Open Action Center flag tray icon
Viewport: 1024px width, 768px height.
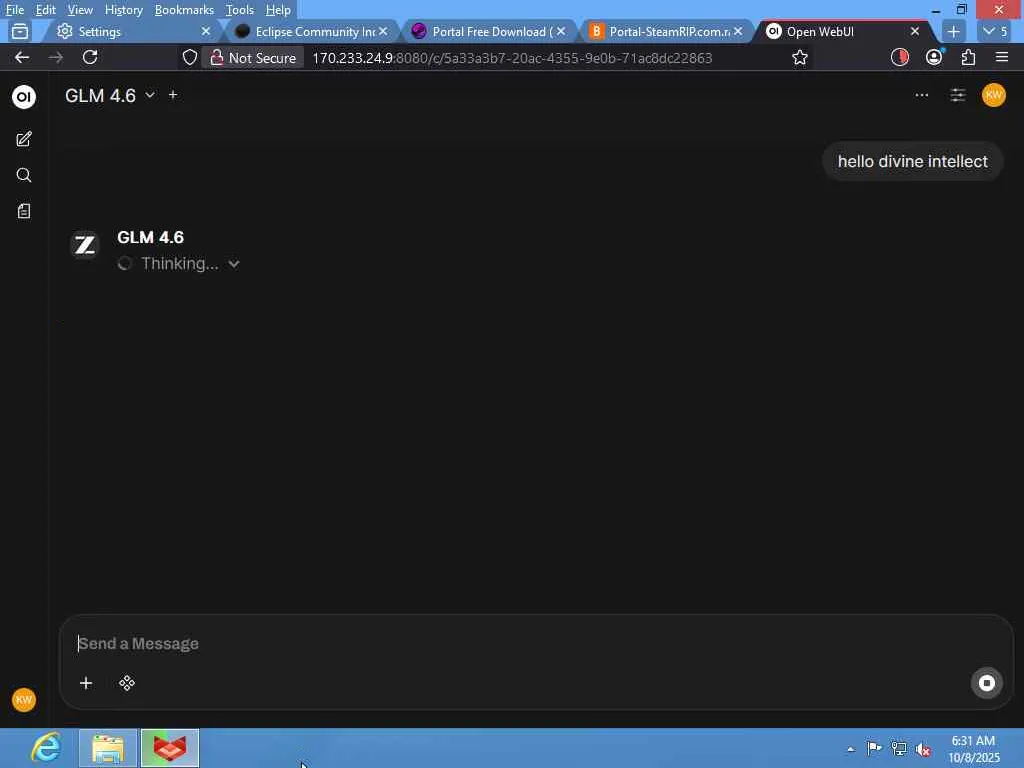pyautogui.click(x=874, y=748)
